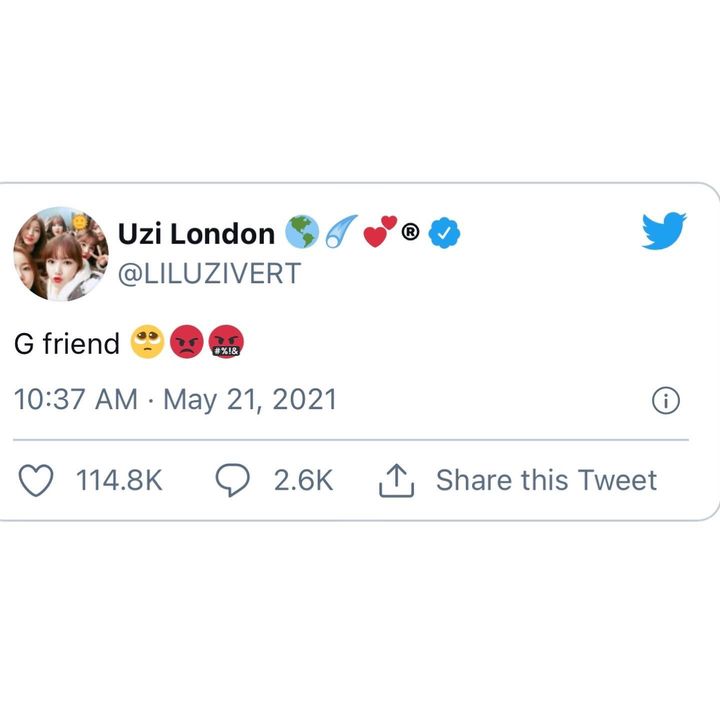Viewport: 720px width, 720px height.
Task: Click the red angry face emoji
Action: pyautogui.click(x=186, y=344)
